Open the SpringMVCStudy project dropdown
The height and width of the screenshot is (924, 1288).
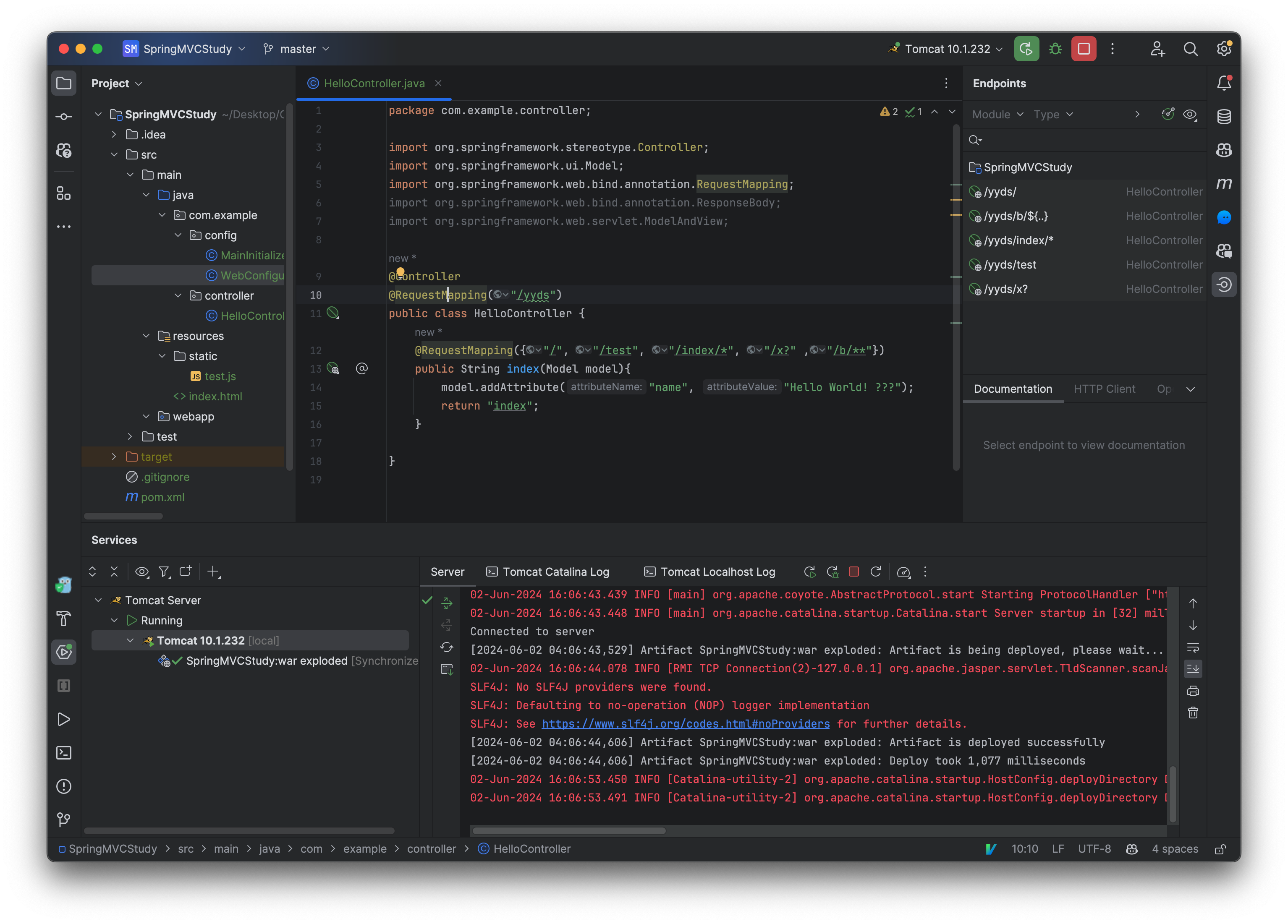(x=184, y=49)
